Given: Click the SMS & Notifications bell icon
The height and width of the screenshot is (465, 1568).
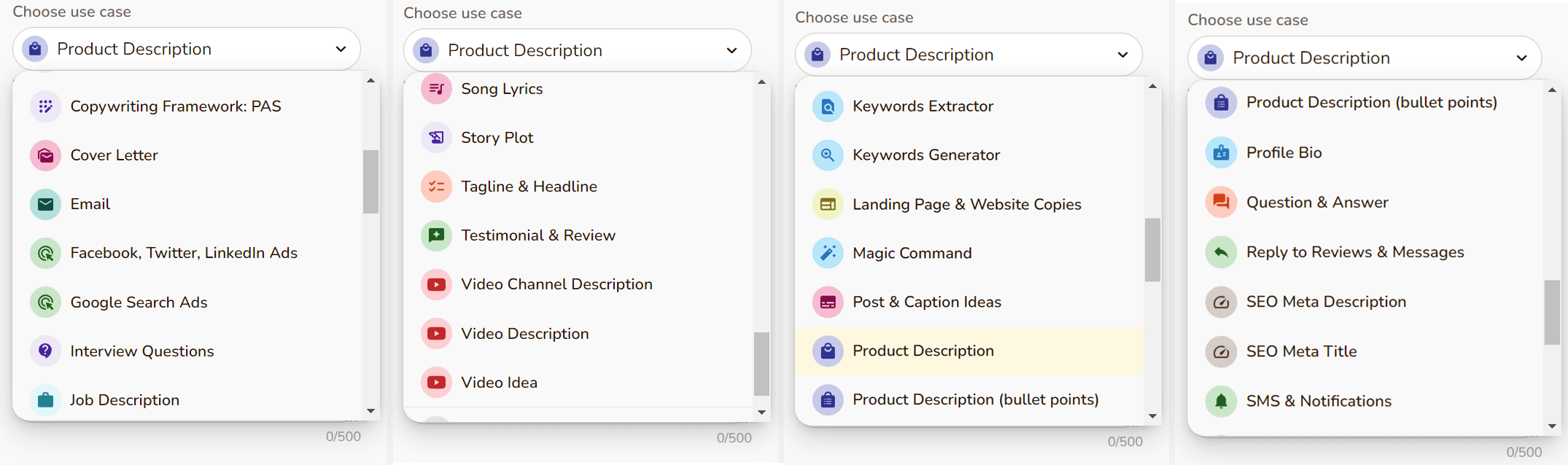Looking at the screenshot, I should 1221,402.
